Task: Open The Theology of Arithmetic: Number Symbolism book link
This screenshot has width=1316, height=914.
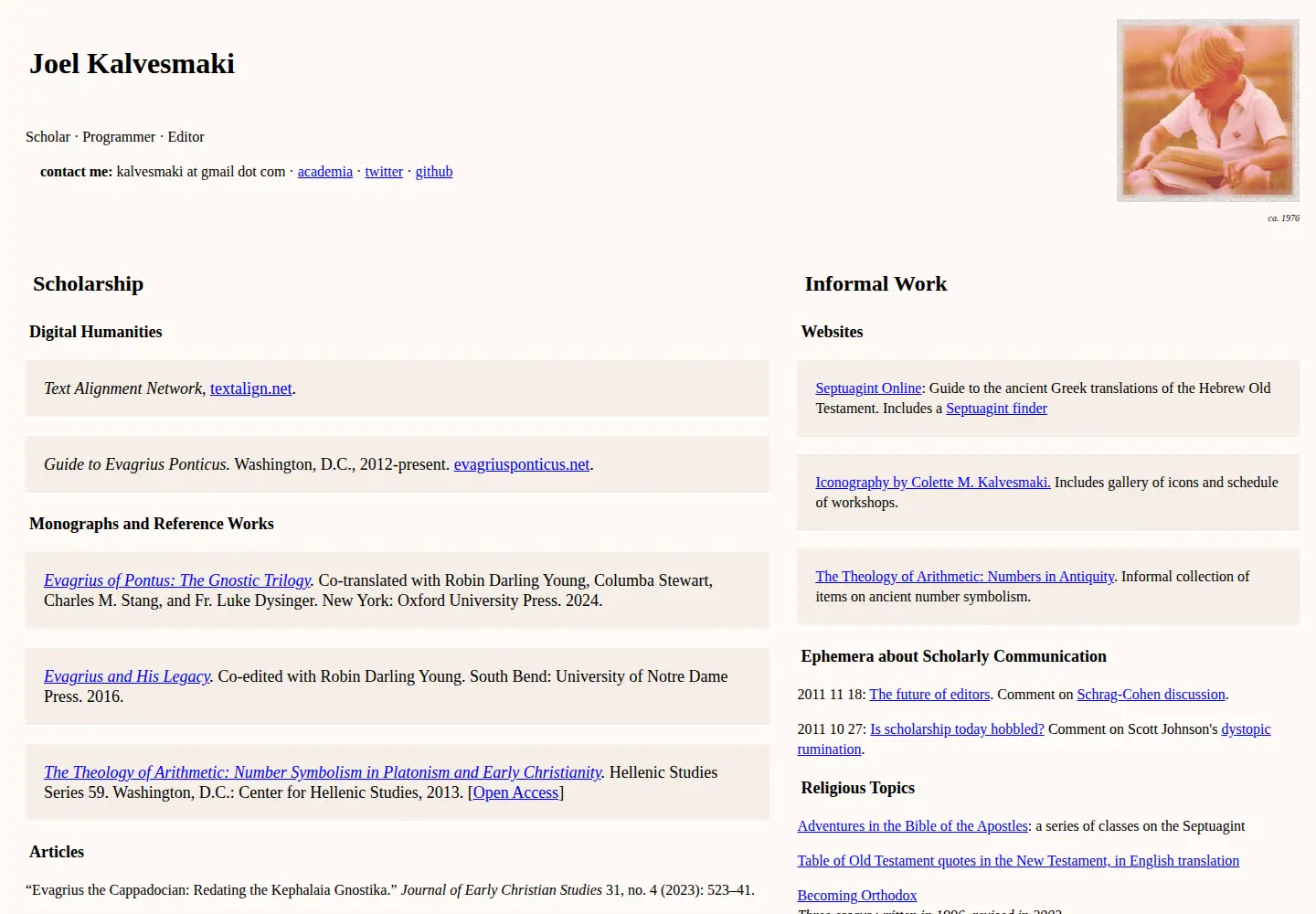Action: coord(323,772)
